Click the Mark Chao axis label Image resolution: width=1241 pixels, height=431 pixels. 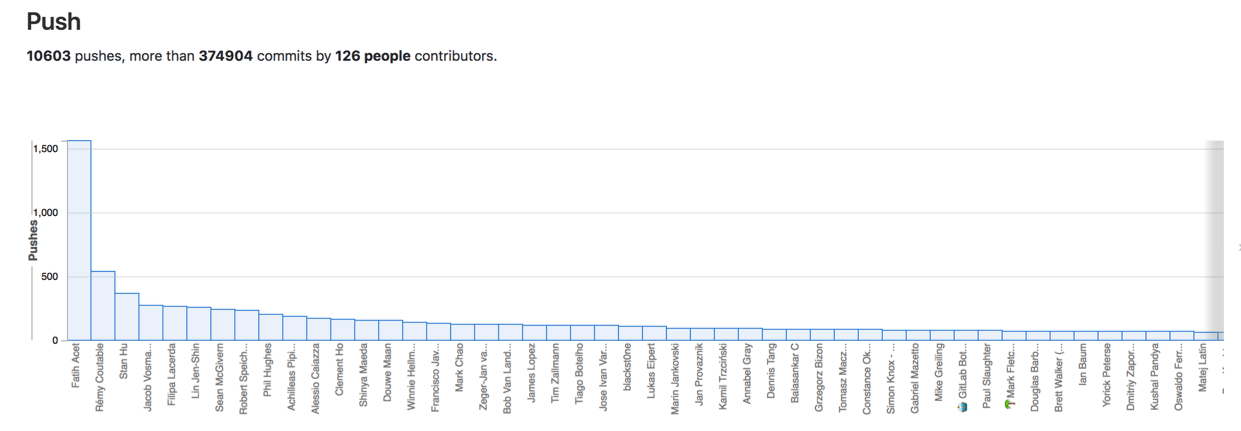click(x=462, y=372)
